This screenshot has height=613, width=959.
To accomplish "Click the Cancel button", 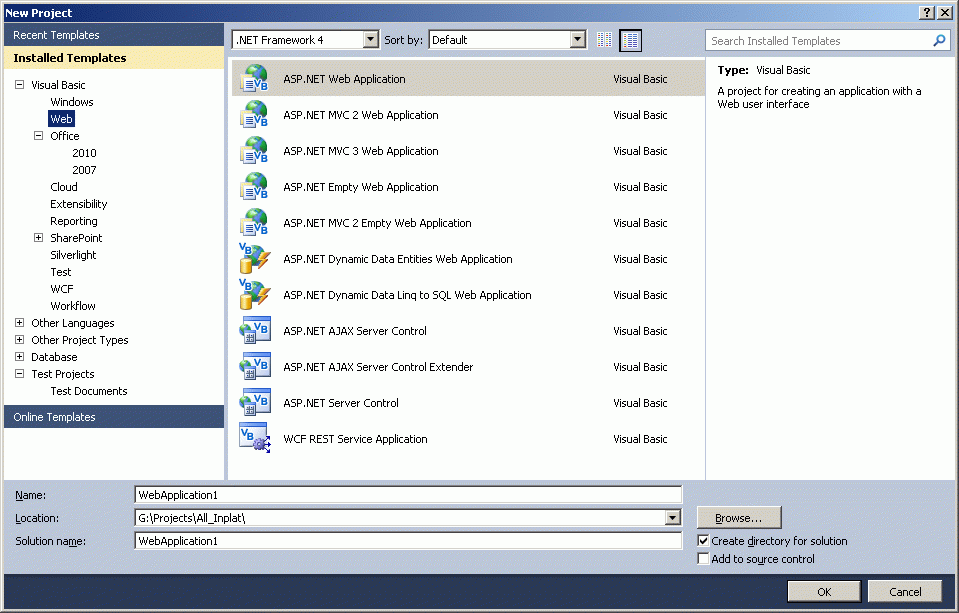I will click(x=905, y=592).
